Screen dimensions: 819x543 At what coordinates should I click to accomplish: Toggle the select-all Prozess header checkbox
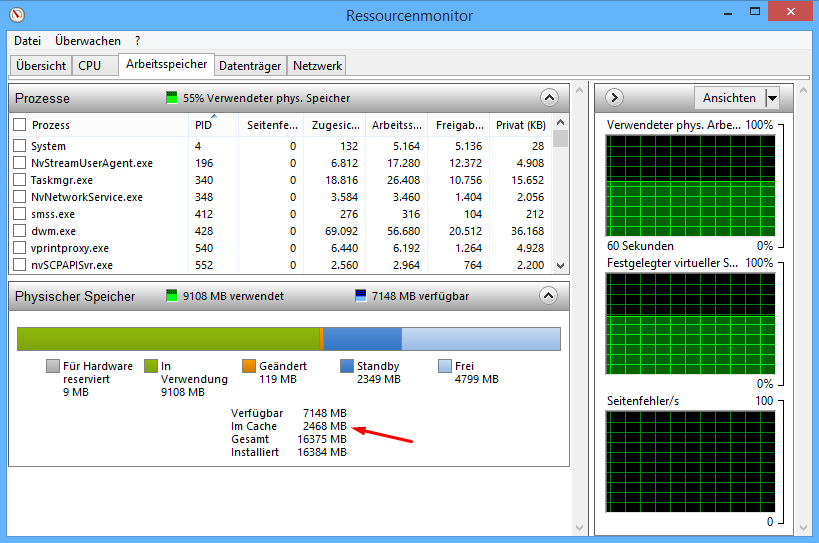tap(19, 125)
